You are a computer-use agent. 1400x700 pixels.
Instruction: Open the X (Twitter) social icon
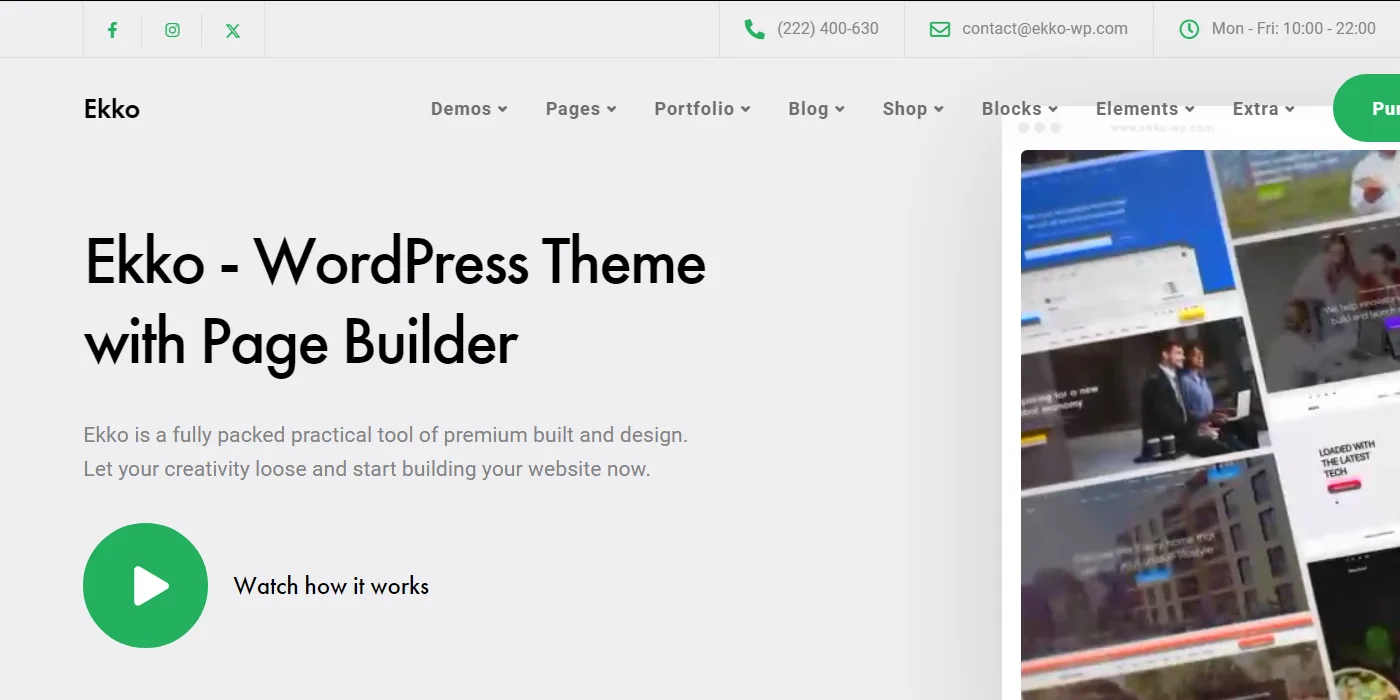(x=233, y=30)
